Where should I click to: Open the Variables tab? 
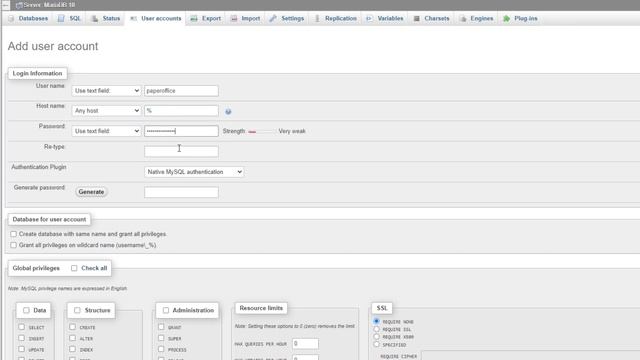(x=385, y=18)
